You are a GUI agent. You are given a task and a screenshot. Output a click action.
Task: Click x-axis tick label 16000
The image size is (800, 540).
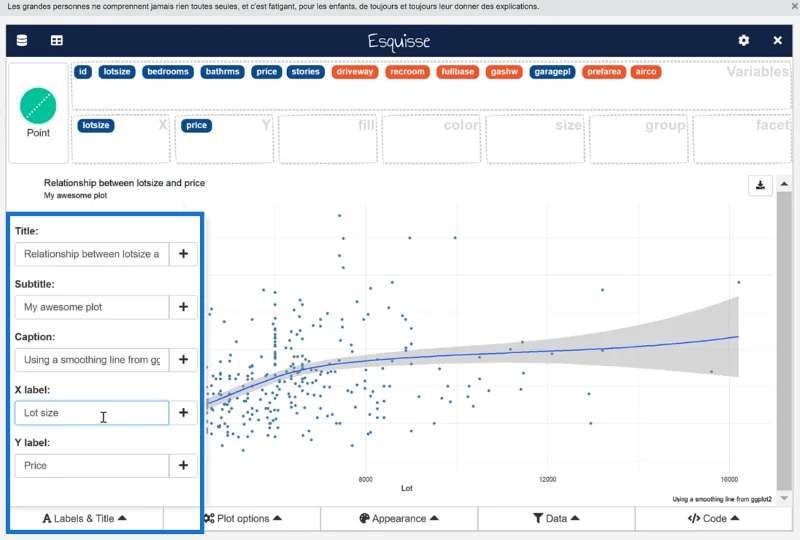click(730, 479)
